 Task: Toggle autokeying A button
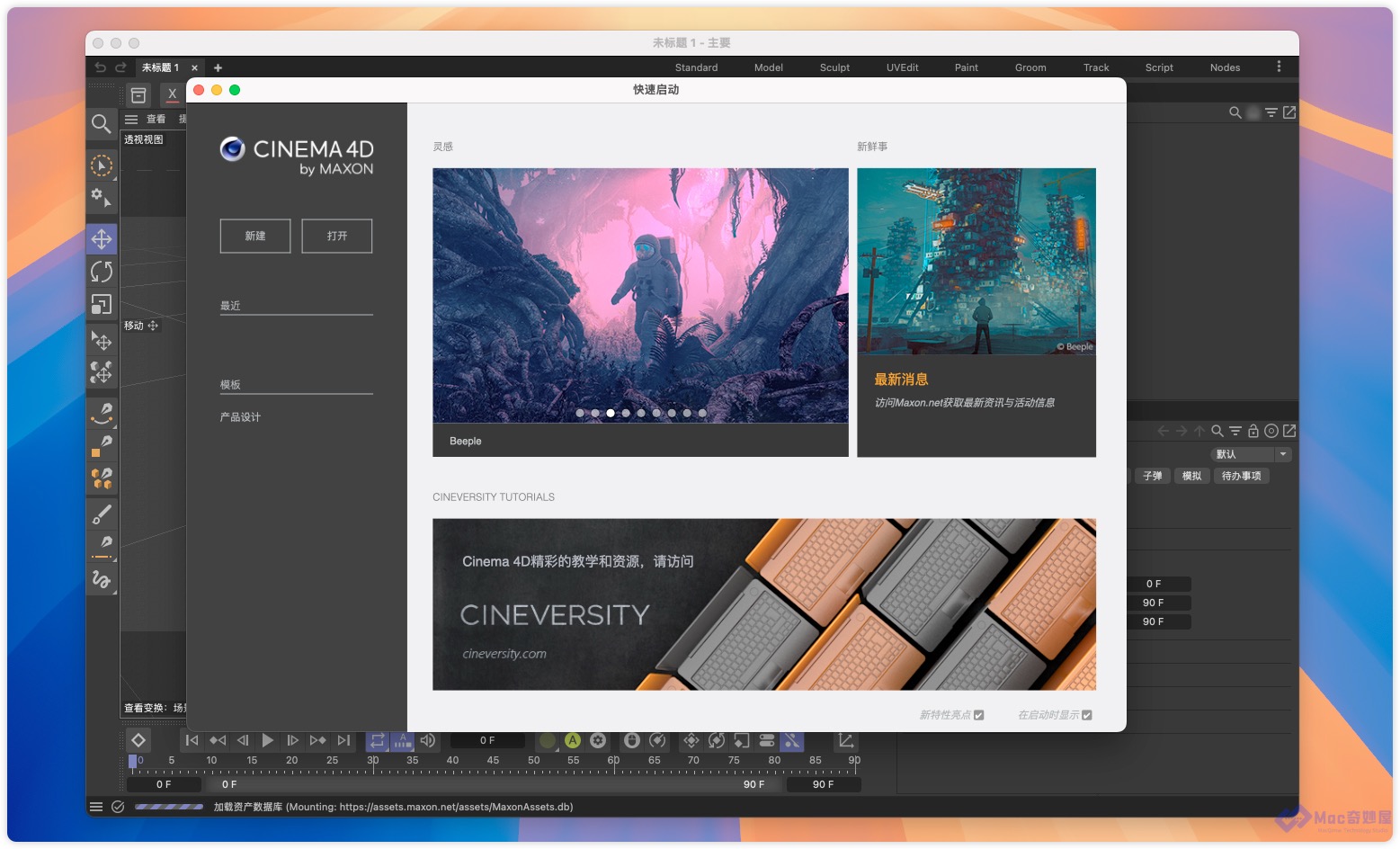point(573,740)
